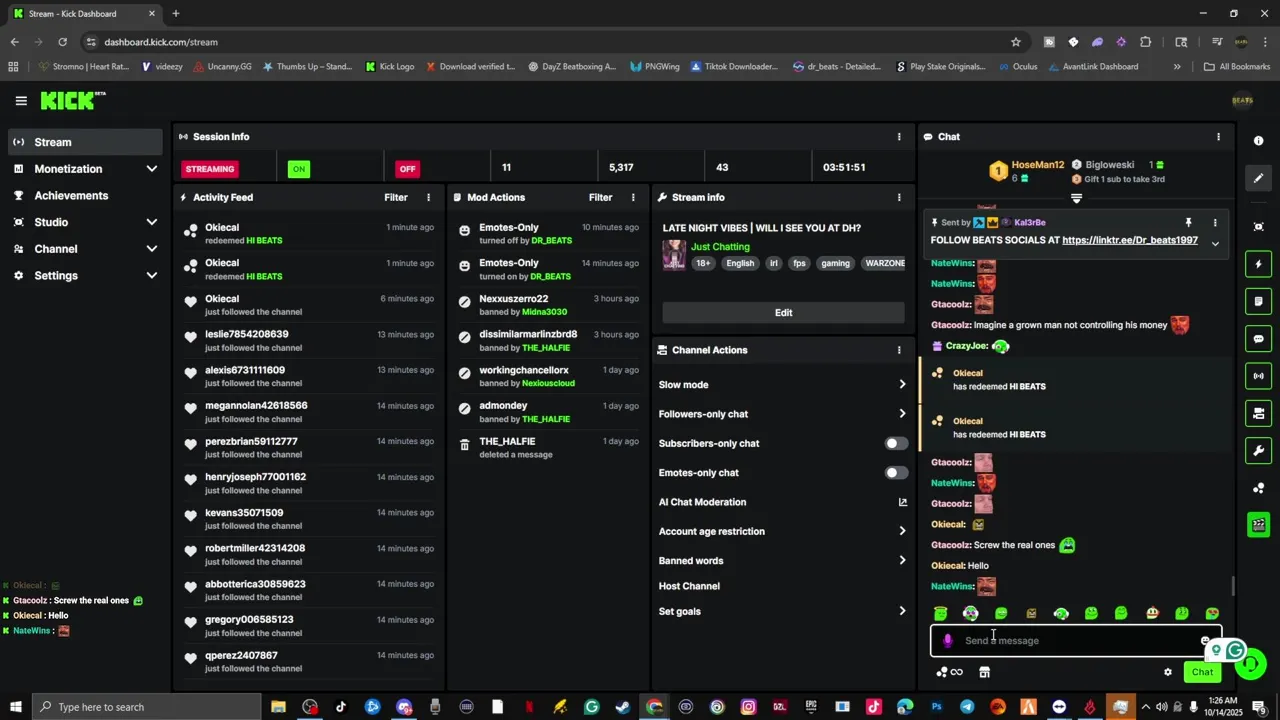This screenshot has height=720, width=1280.
Task: Open AI Chat Moderation external link icon
Action: [902, 502]
